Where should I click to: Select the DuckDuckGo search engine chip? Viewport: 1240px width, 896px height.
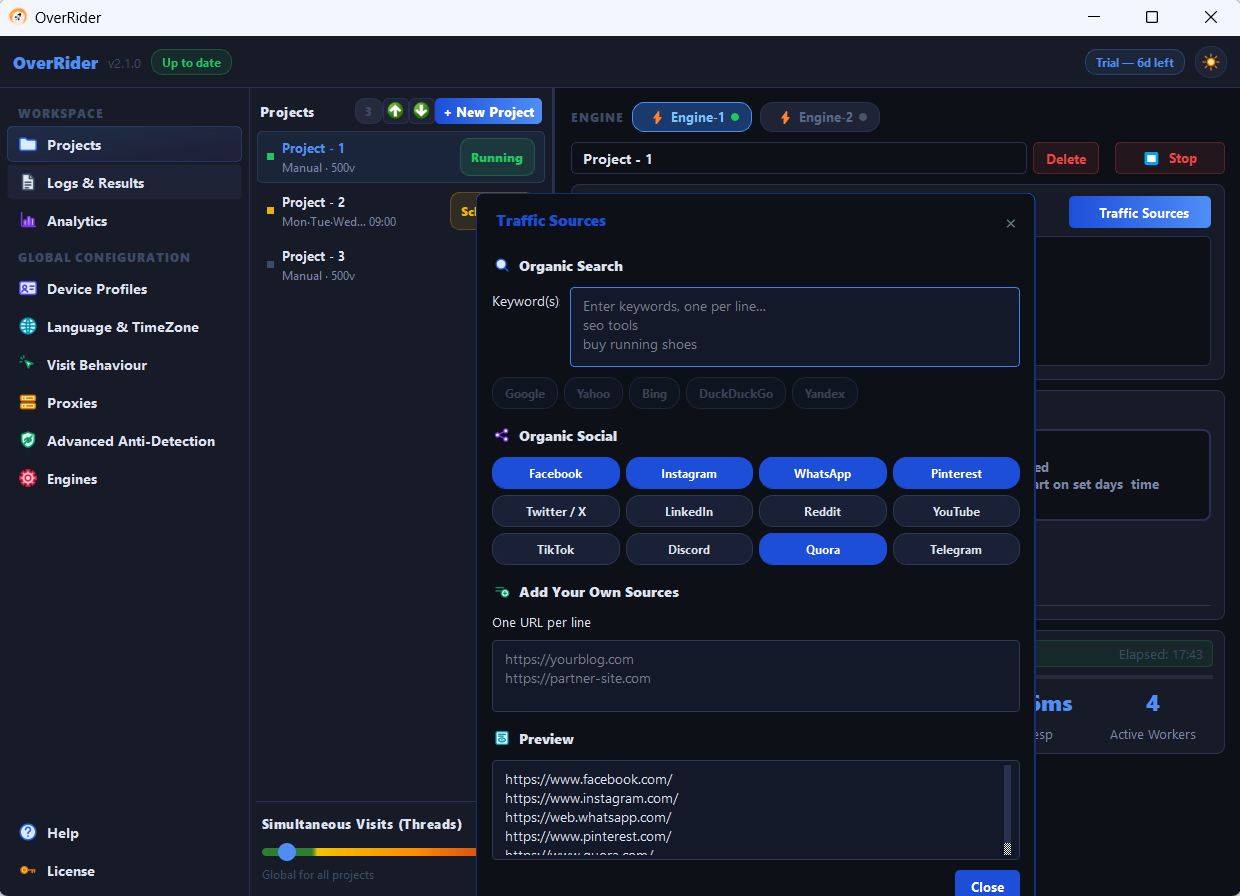click(736, 393)
